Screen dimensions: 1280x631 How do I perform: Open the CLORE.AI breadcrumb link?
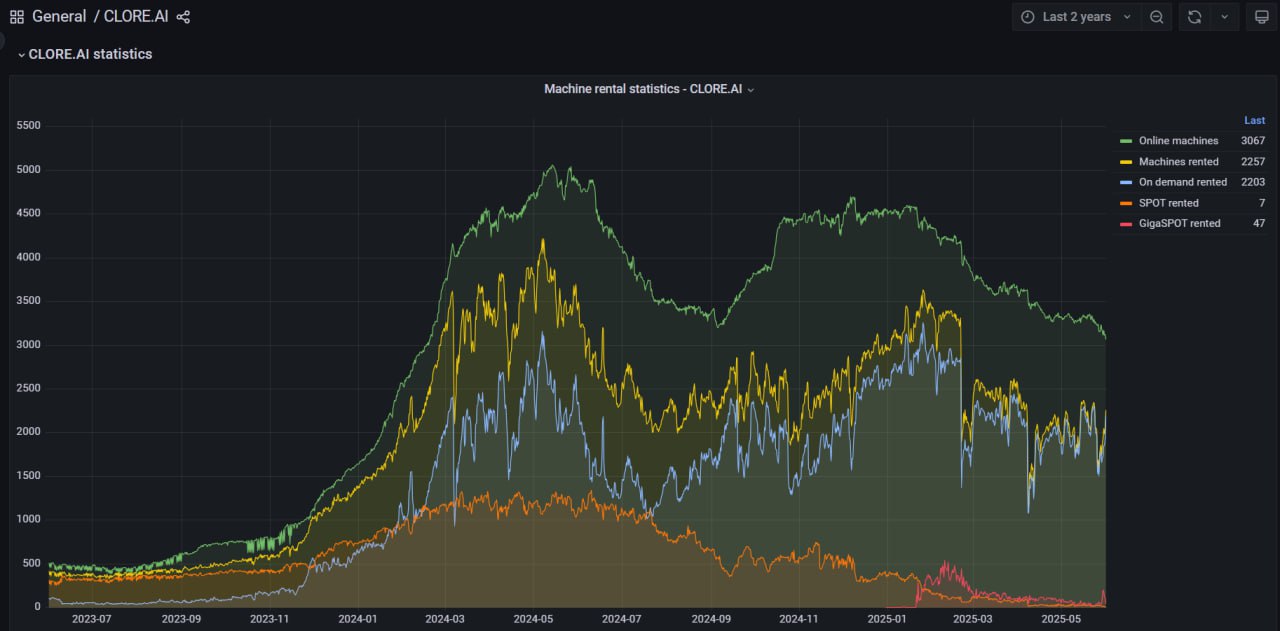[x=136, y=17]
